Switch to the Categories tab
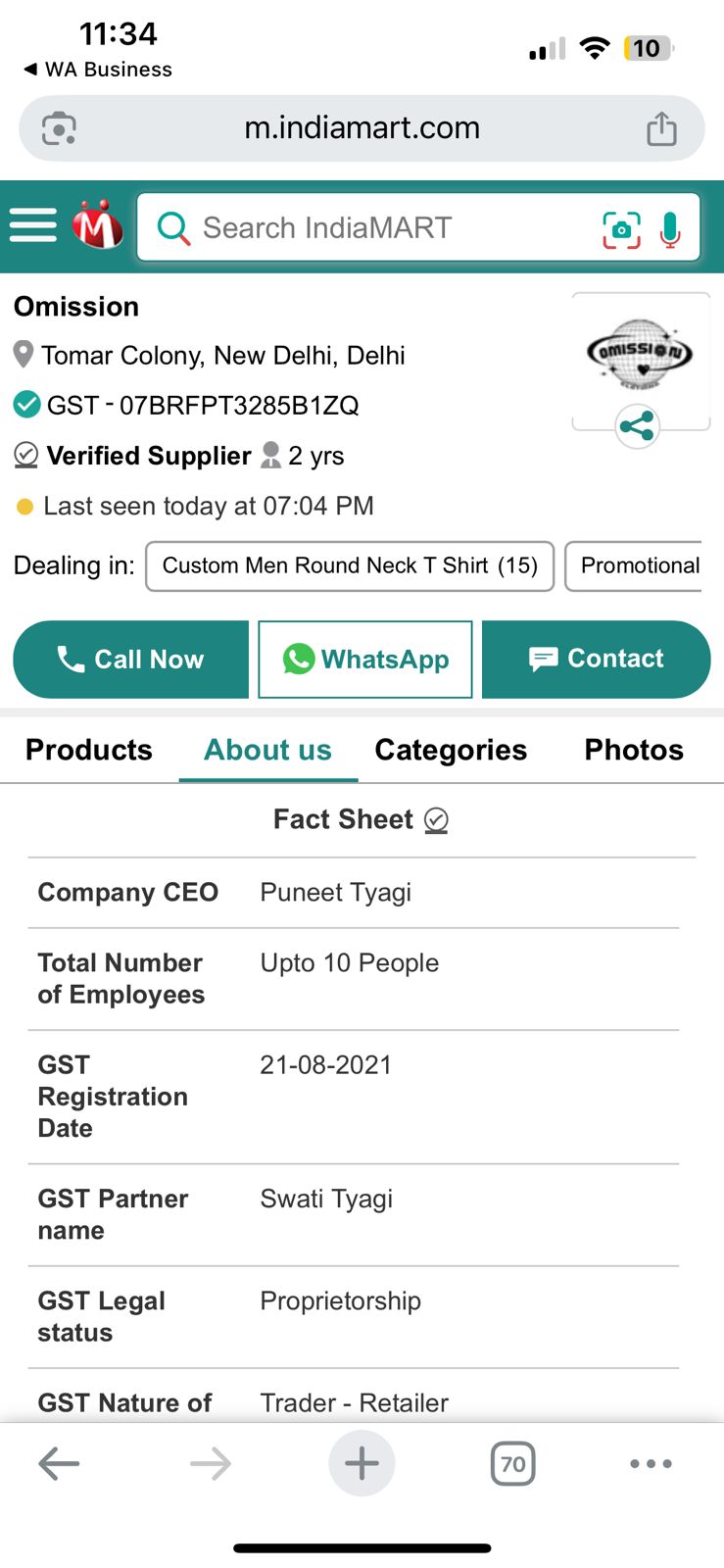The width and height of the screenshot is (724, 1568). (x=451, y=750)
